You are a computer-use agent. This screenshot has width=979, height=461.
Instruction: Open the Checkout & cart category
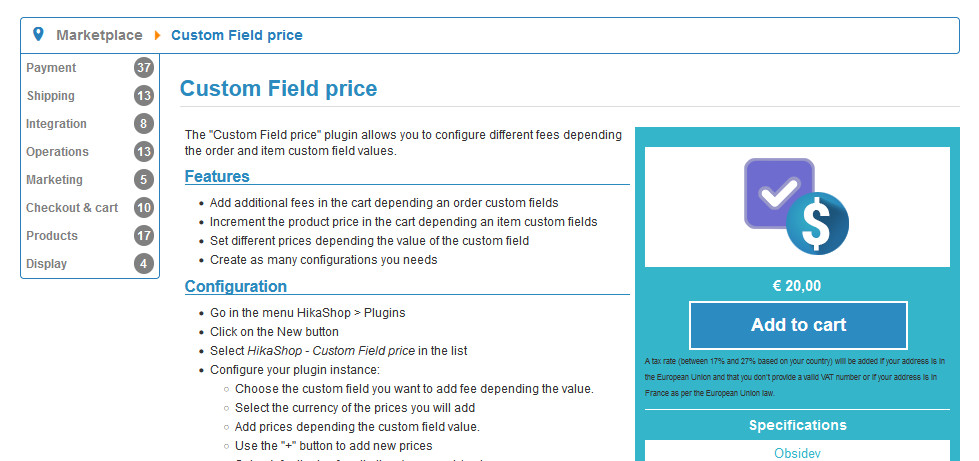tap(72, 207)
